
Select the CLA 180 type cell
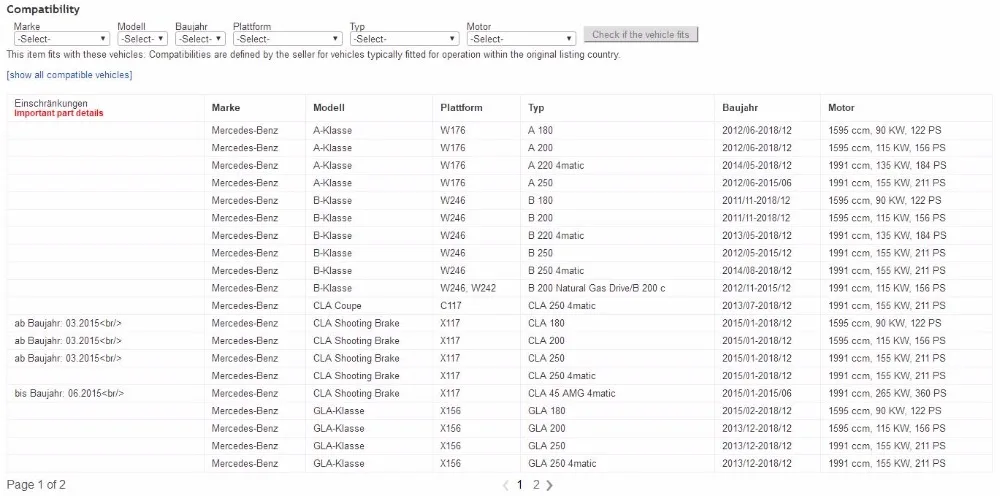coord(546,323)
